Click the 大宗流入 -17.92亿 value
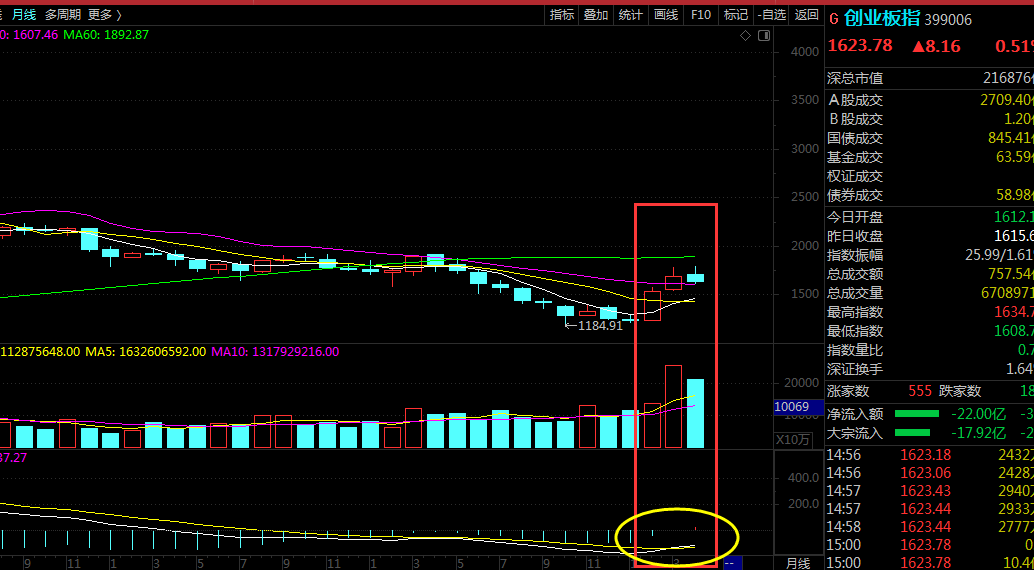Screen dimensions: 1034x570 (978, 433)
